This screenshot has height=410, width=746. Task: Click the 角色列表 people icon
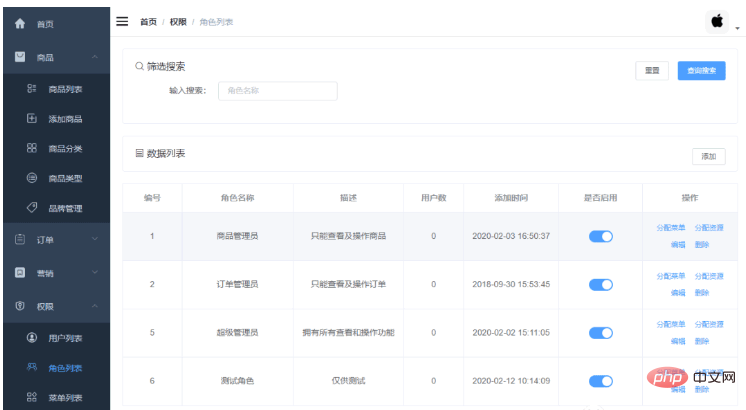[x=31, y=367]
